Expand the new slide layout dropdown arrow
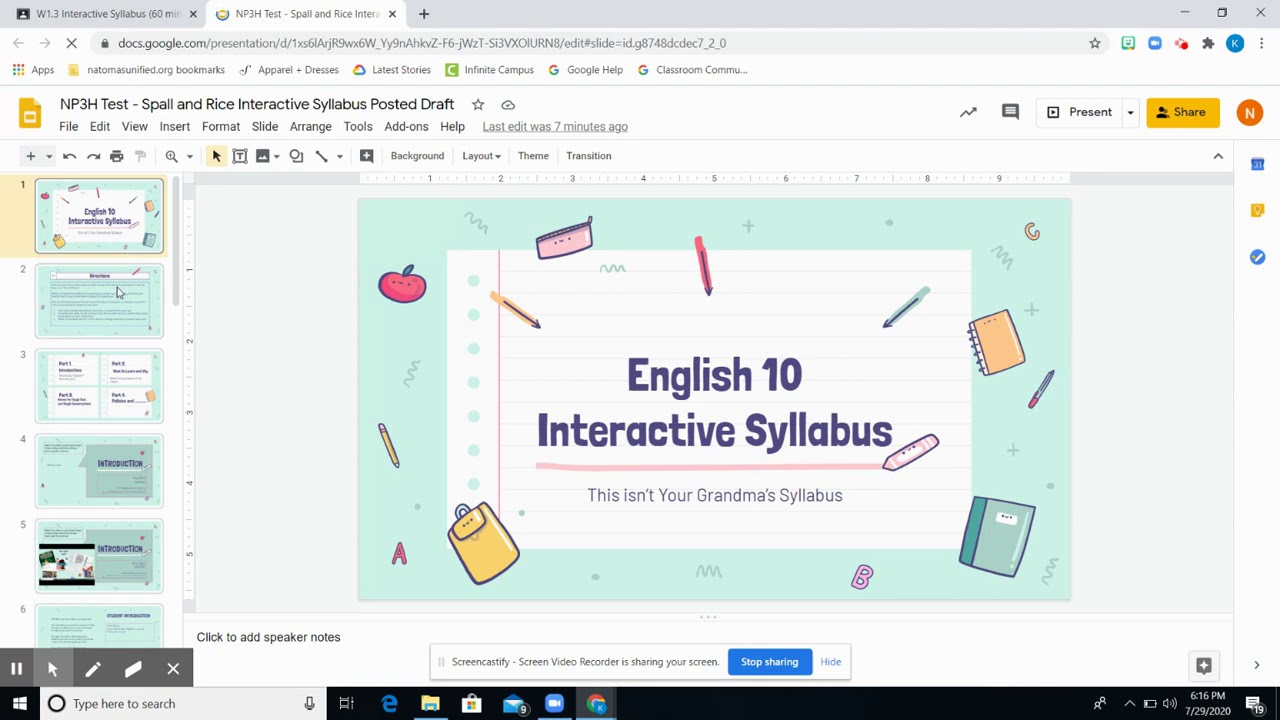 [48, 156]
